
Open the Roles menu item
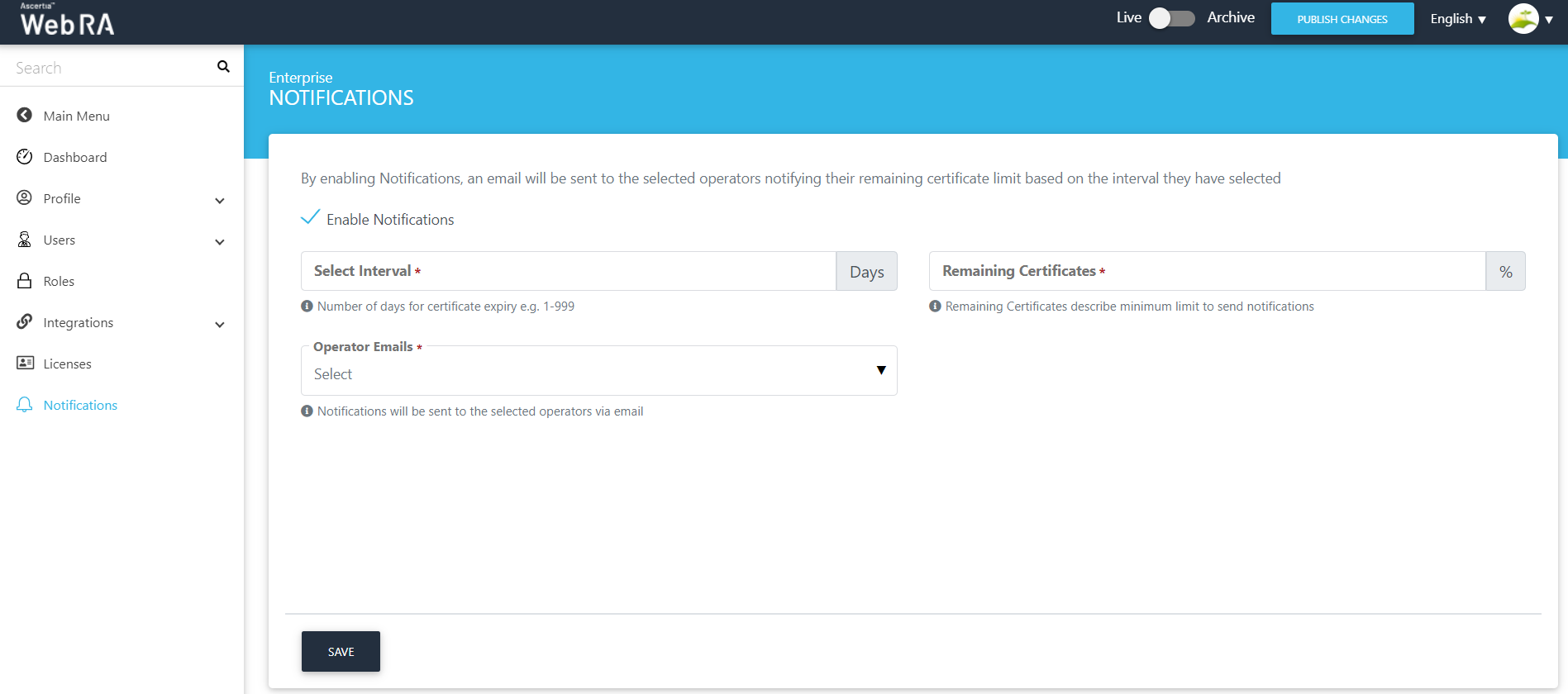click(59, 281)
